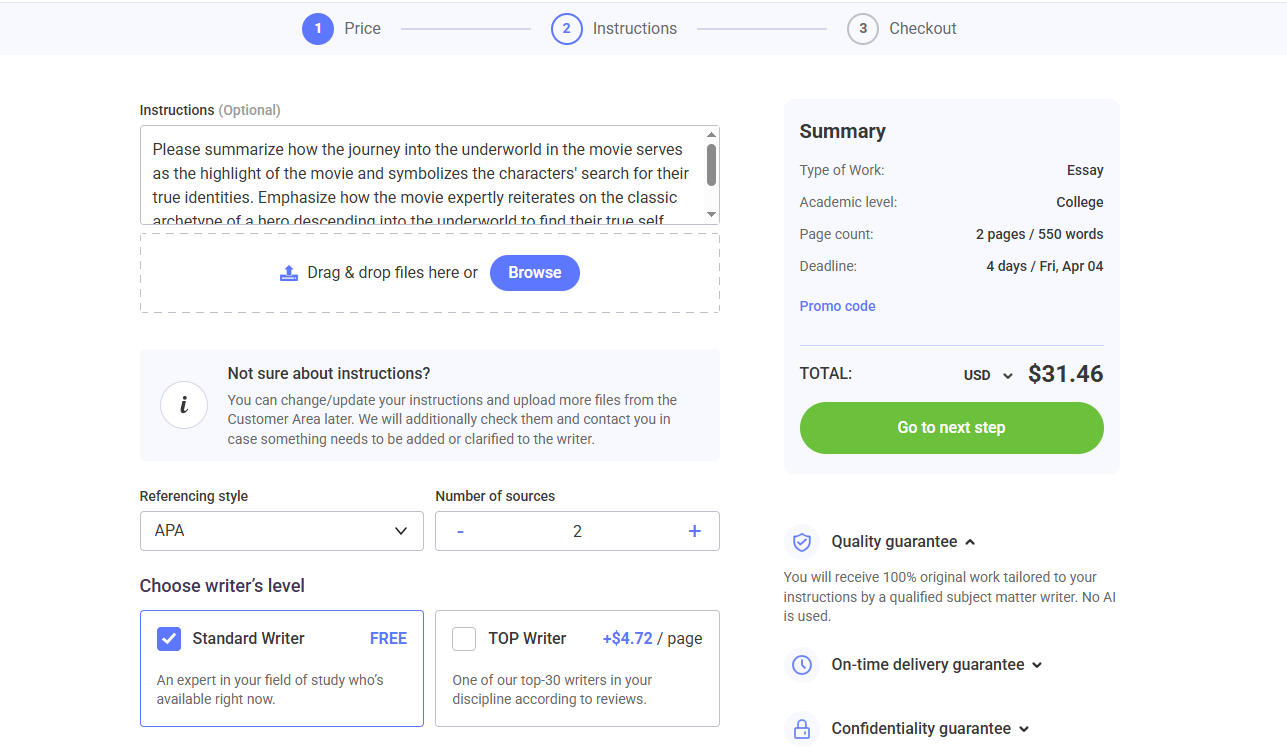This screenshot has height=753, width=1287.
Task: Uncheck the Standard Writer checkbox
Action: coord(169,639)
